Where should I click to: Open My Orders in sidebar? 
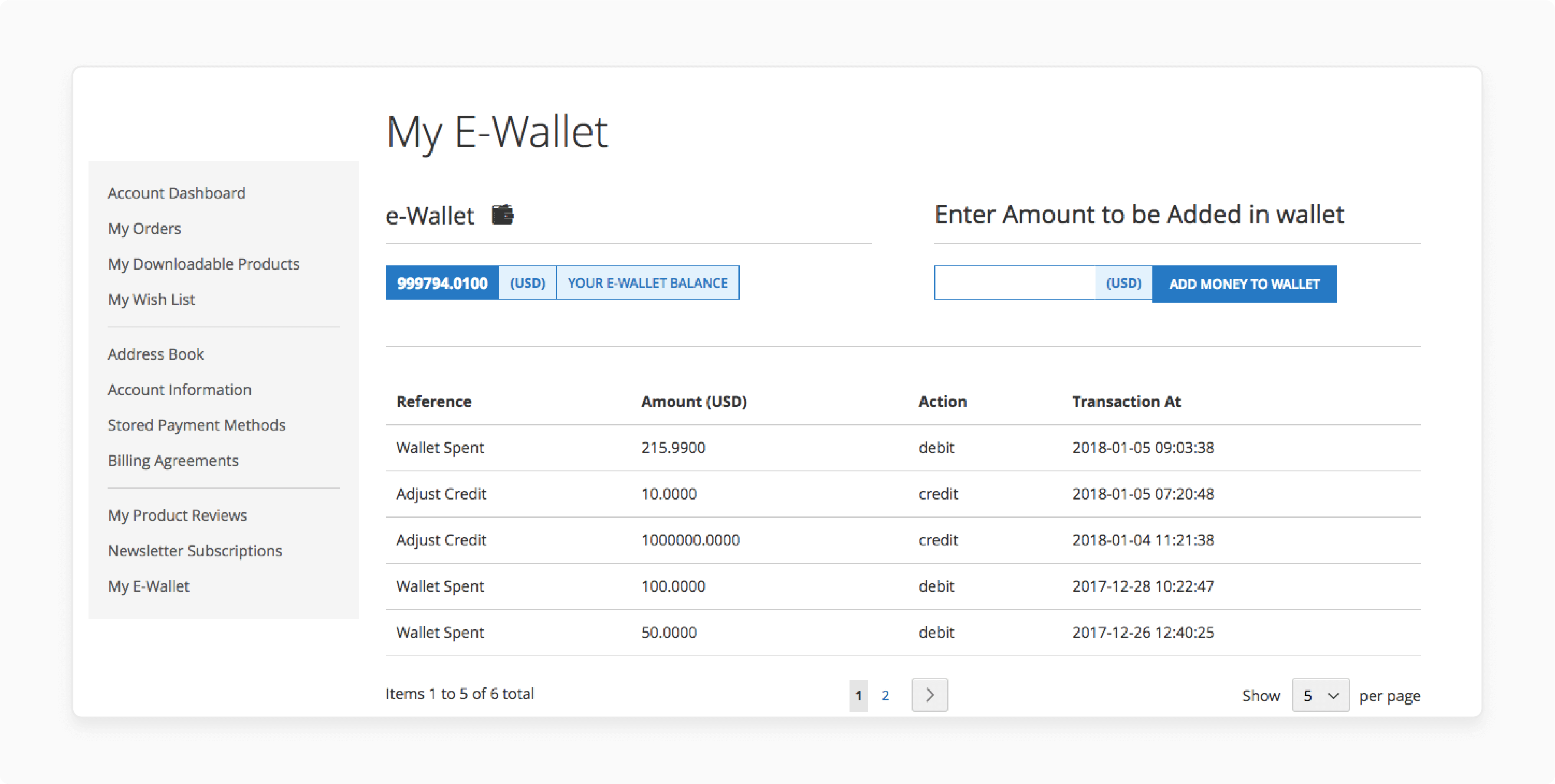click(x=144, y=229)
